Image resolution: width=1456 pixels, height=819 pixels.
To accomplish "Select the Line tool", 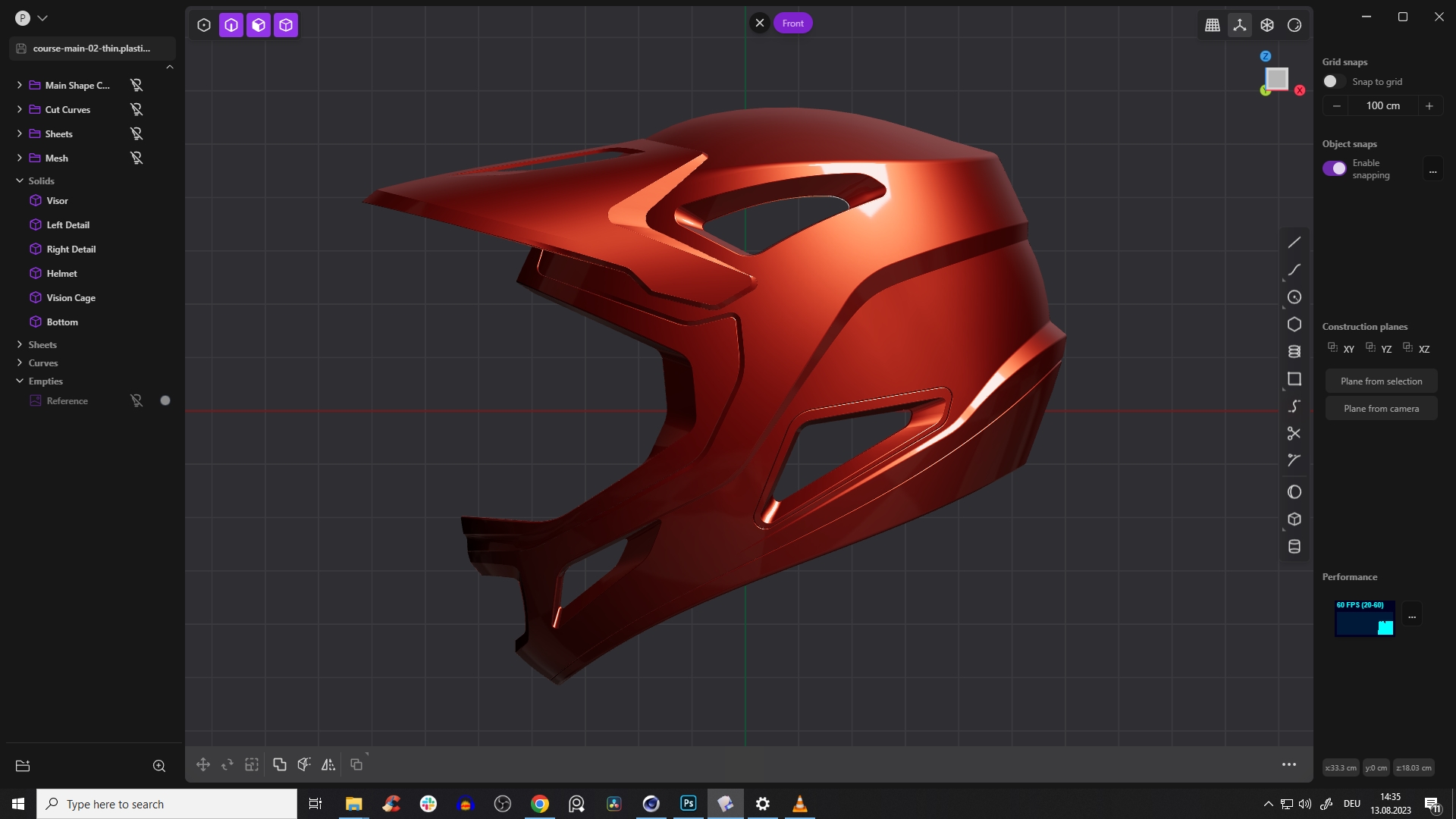I will [x=1294, y=242].
